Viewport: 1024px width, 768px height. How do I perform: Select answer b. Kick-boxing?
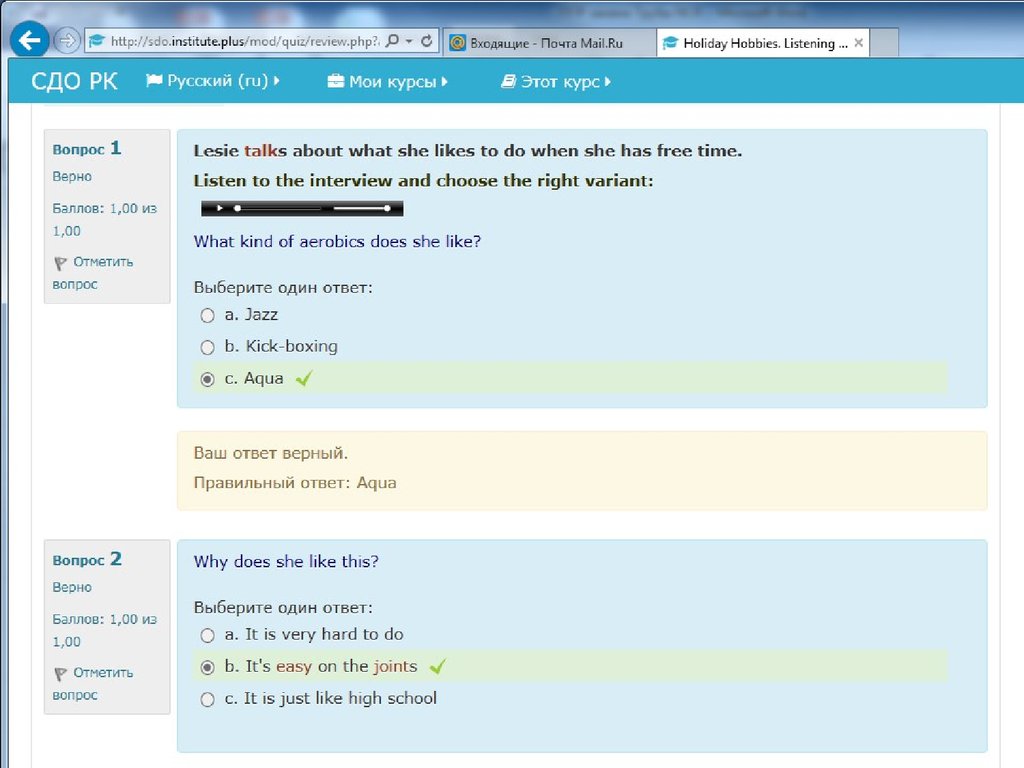(208, 347)
